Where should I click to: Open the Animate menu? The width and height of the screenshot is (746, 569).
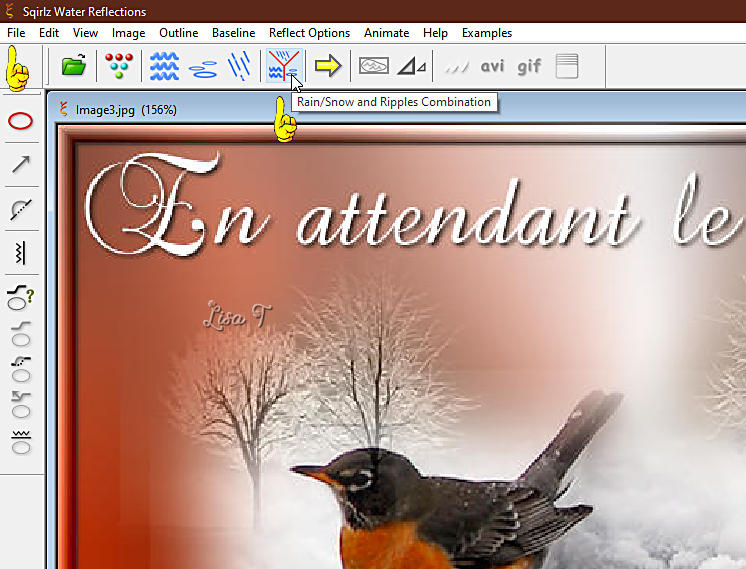386,33
